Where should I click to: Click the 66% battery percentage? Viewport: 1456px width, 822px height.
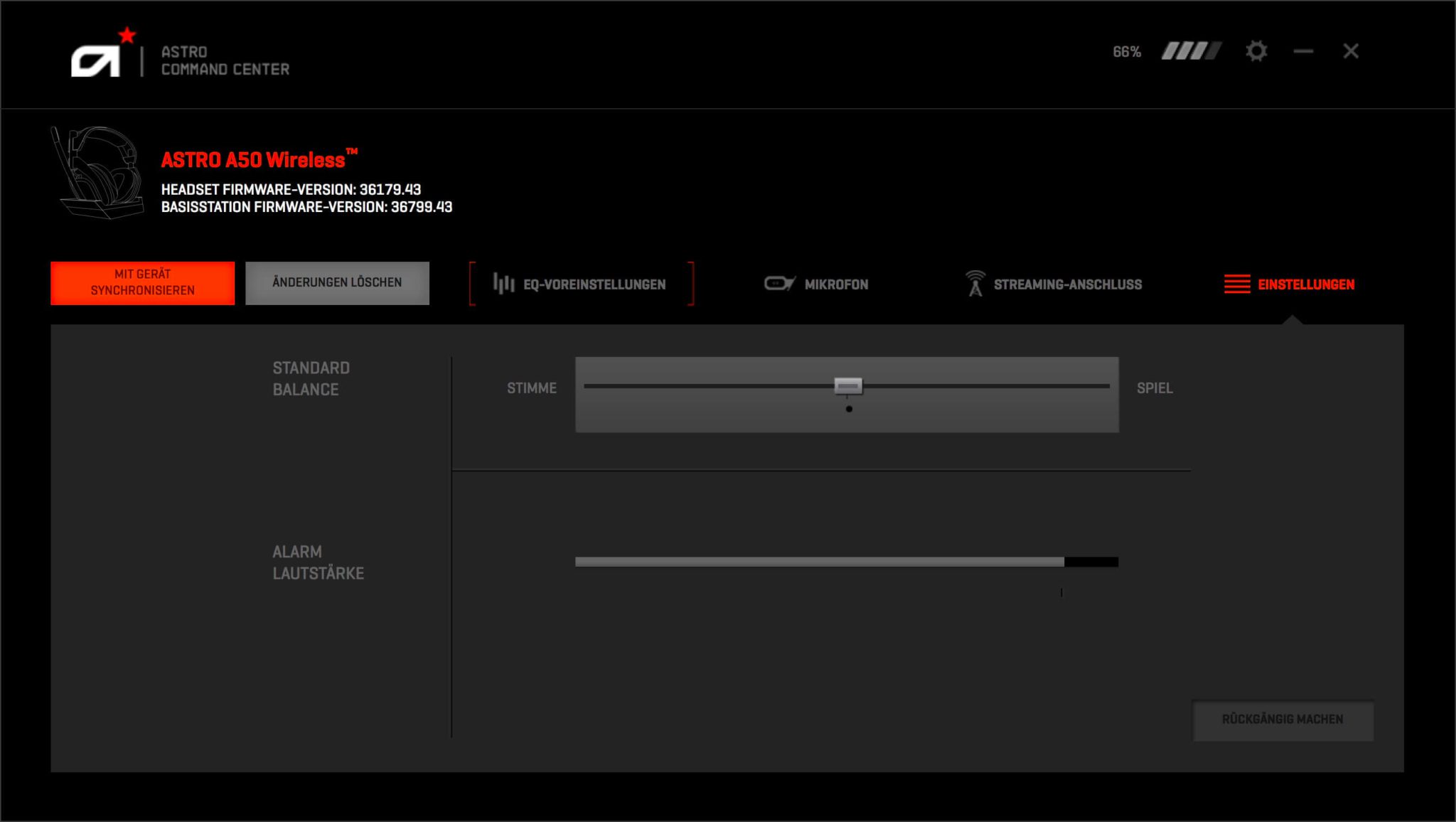click(x=1127, y=52)
